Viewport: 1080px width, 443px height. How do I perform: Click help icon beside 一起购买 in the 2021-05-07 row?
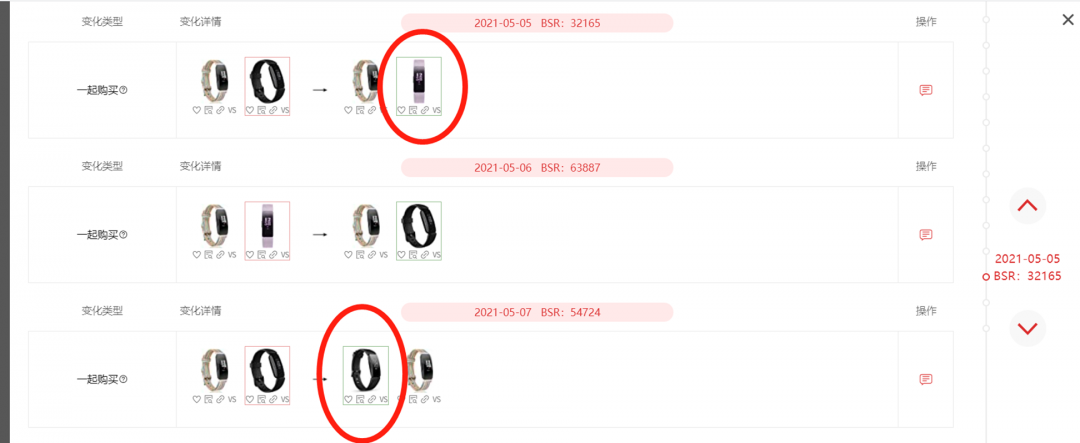pos(123,380)
